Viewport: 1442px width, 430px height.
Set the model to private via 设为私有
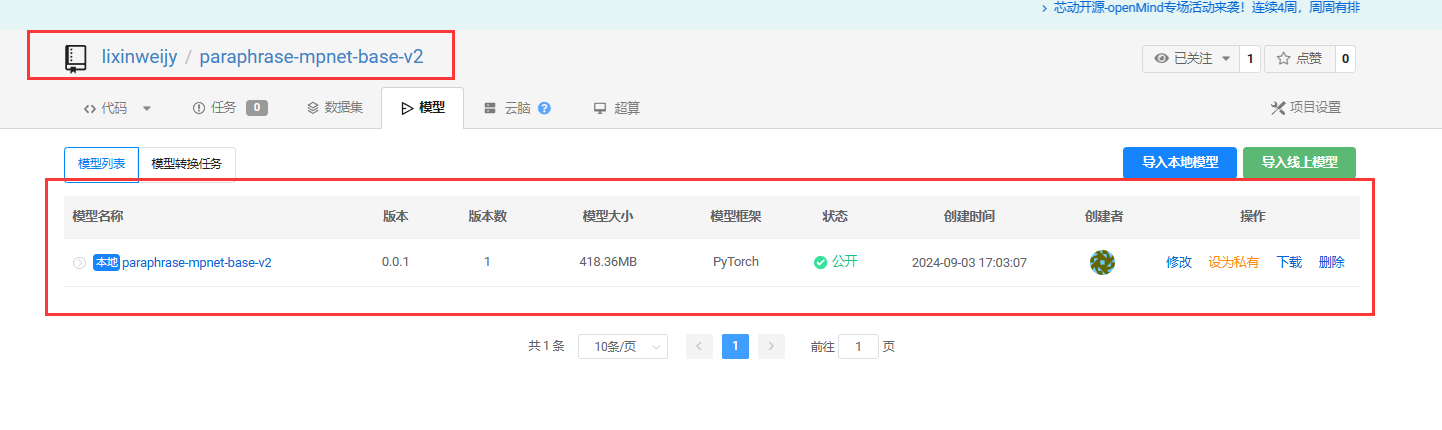tap(1233, 262)
